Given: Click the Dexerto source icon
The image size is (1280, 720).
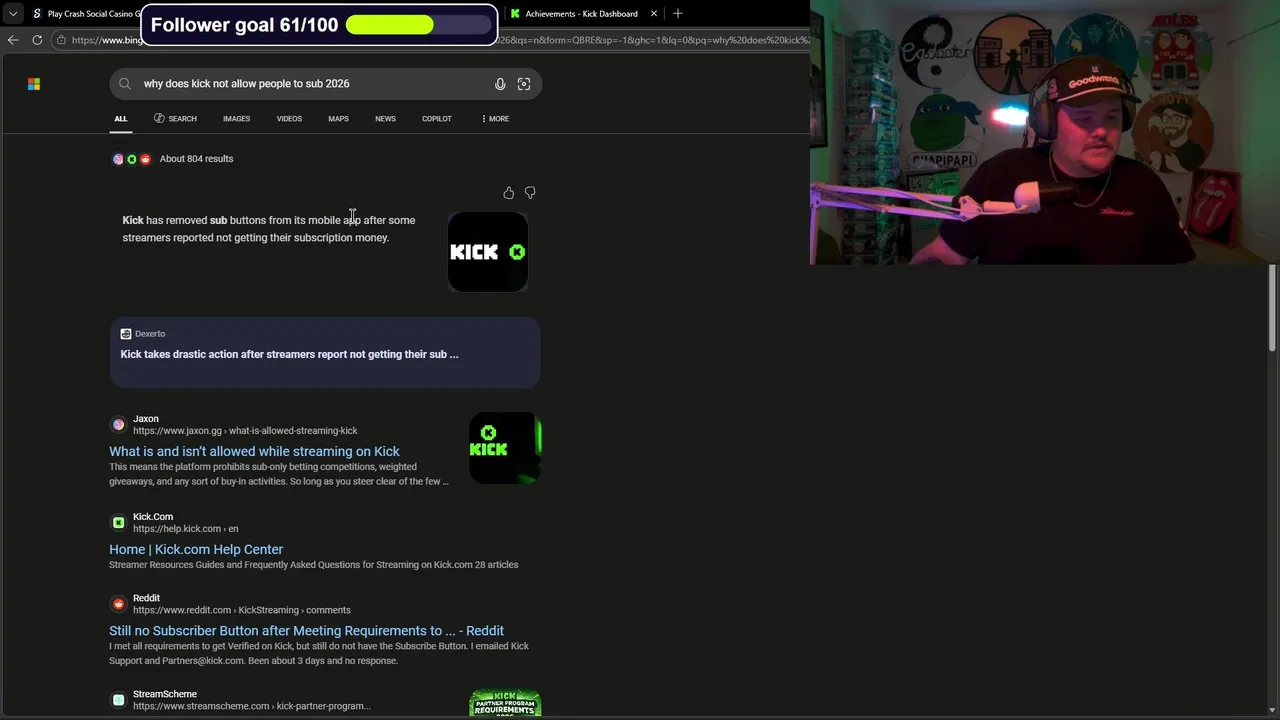Looking at the screenshot, I should 126,334.
